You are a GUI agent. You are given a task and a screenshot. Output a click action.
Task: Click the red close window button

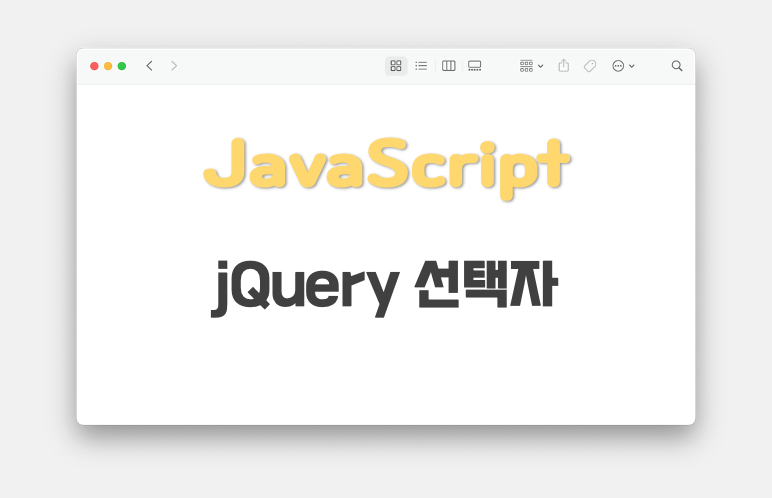pyautogui.click(x=94, y=66)
